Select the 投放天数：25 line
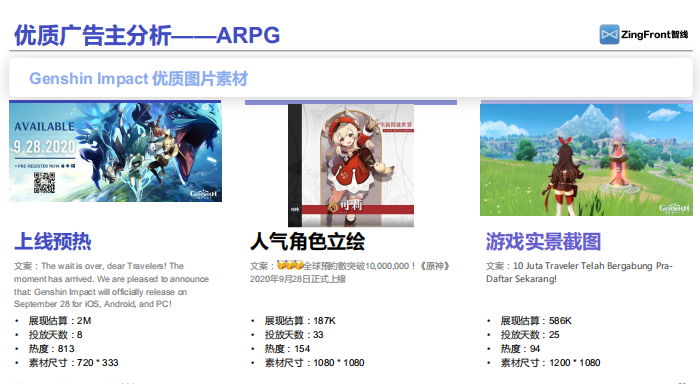 pos(530,334)
